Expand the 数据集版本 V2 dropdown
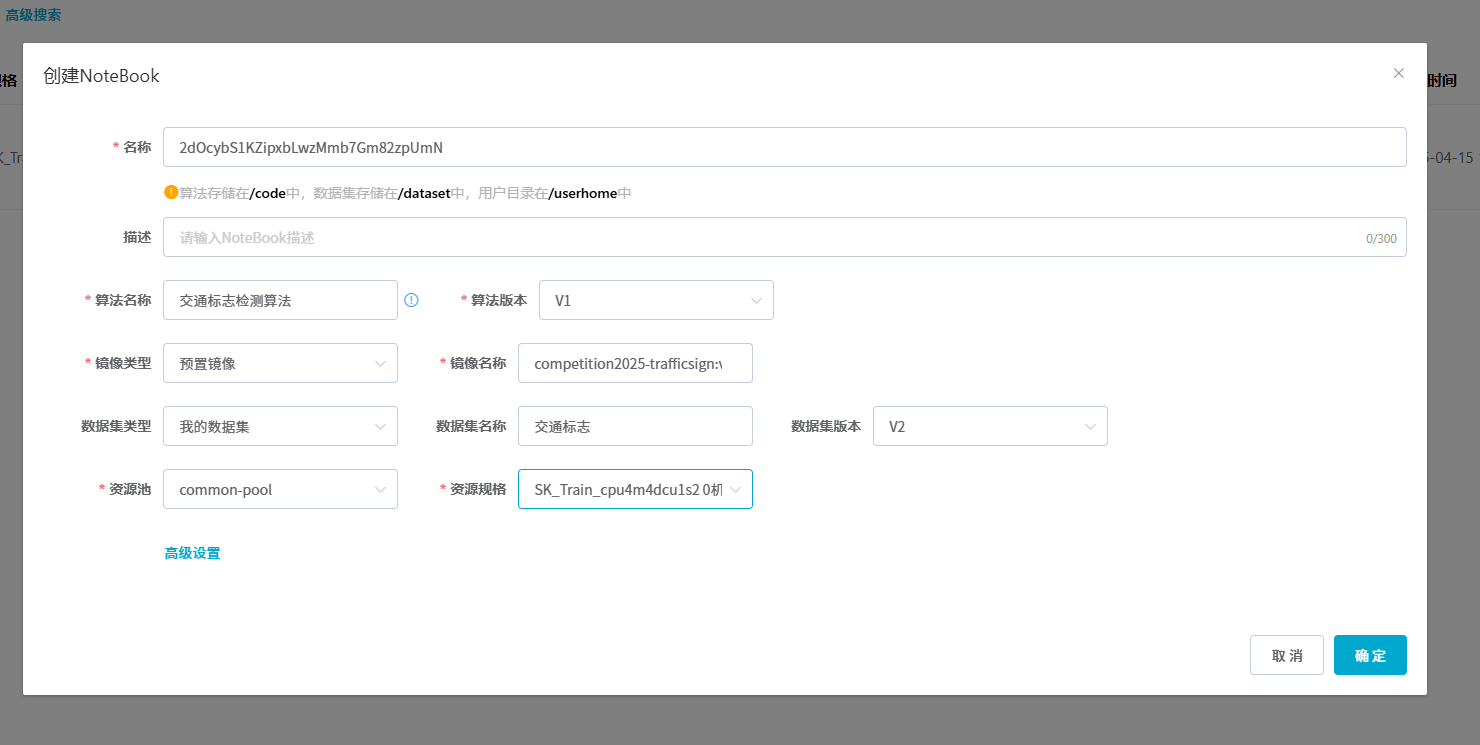The height and width of the screenshot is (745, 1480). [x=989, y=426]
